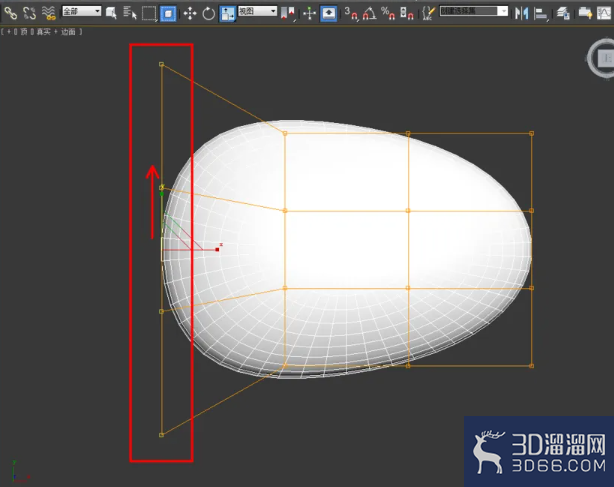Toggle the Graphite ribbon button
614x487 pixels.
pyautogui.click(x=585, y=14)
